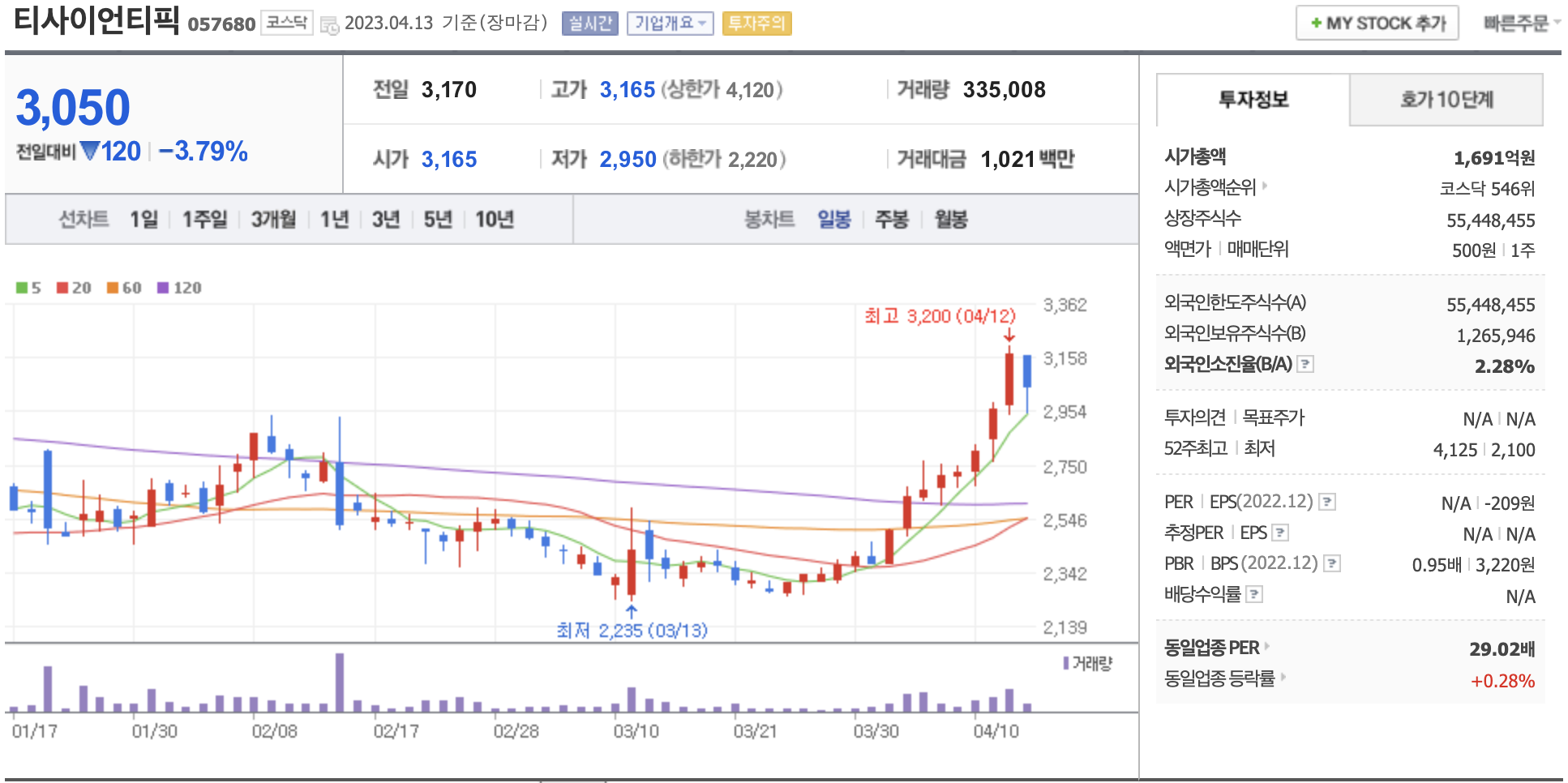
Task: Click help icon next to EPS(2022.12)
Action: tap(1327, 502)
